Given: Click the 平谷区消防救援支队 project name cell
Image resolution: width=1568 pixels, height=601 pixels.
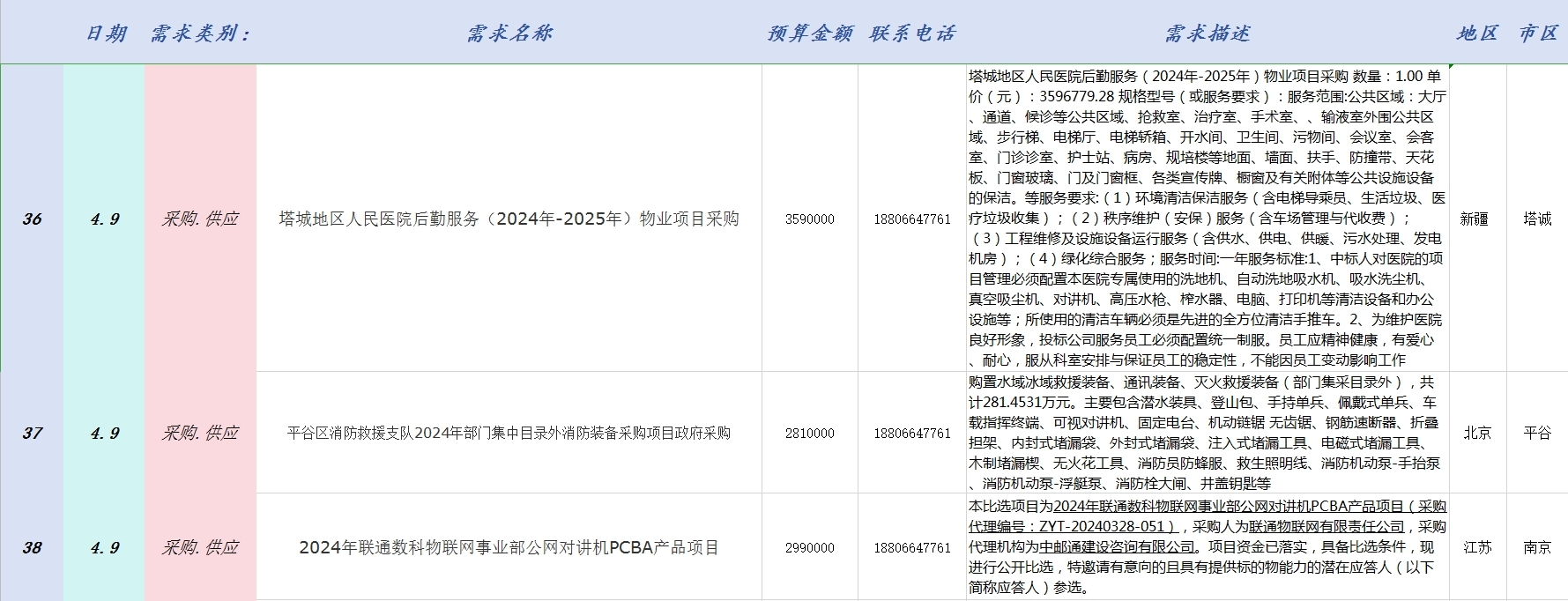Looking at the screenshot, I should click(509, 433).
